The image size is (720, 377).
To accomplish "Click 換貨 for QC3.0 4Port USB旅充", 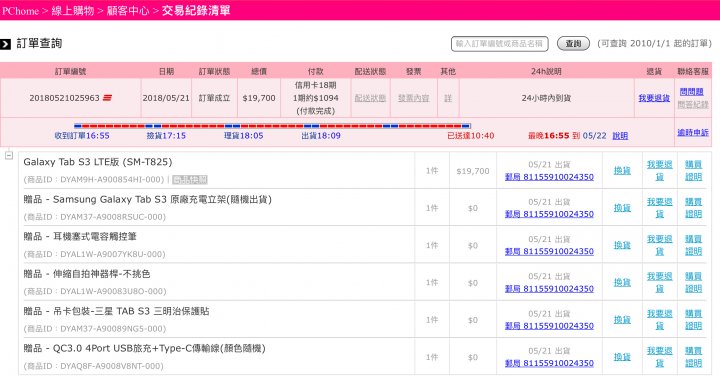I will click(622, 356).
